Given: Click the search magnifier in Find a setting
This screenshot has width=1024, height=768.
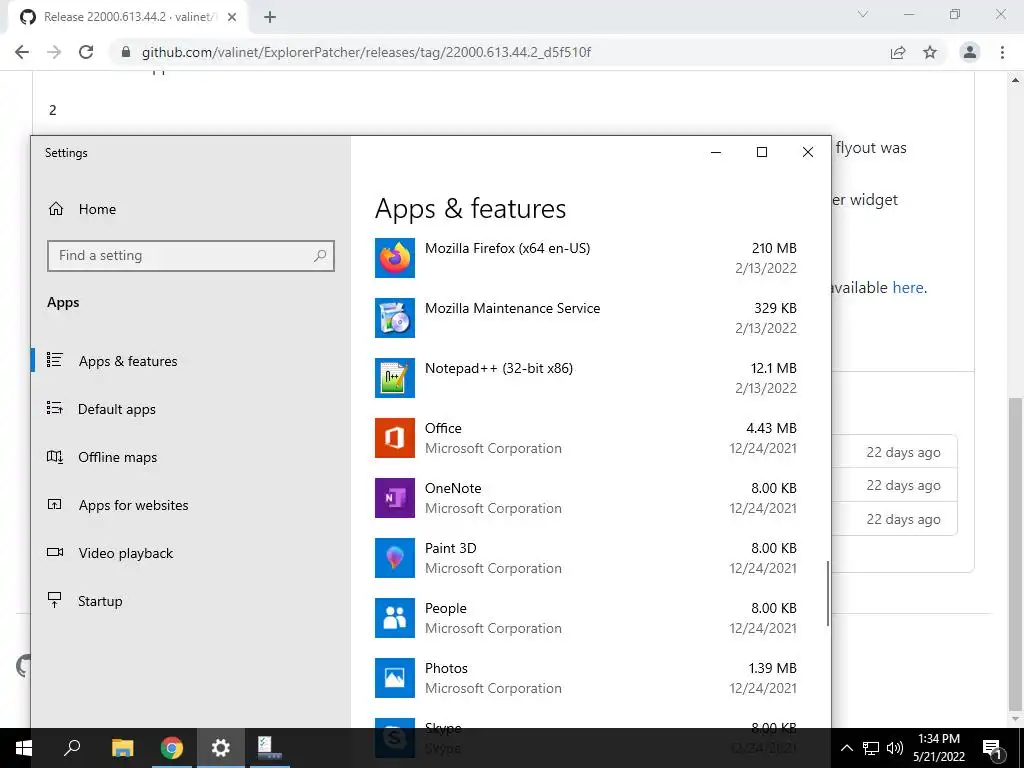Looking at the screenshot, I should [320, 255].
